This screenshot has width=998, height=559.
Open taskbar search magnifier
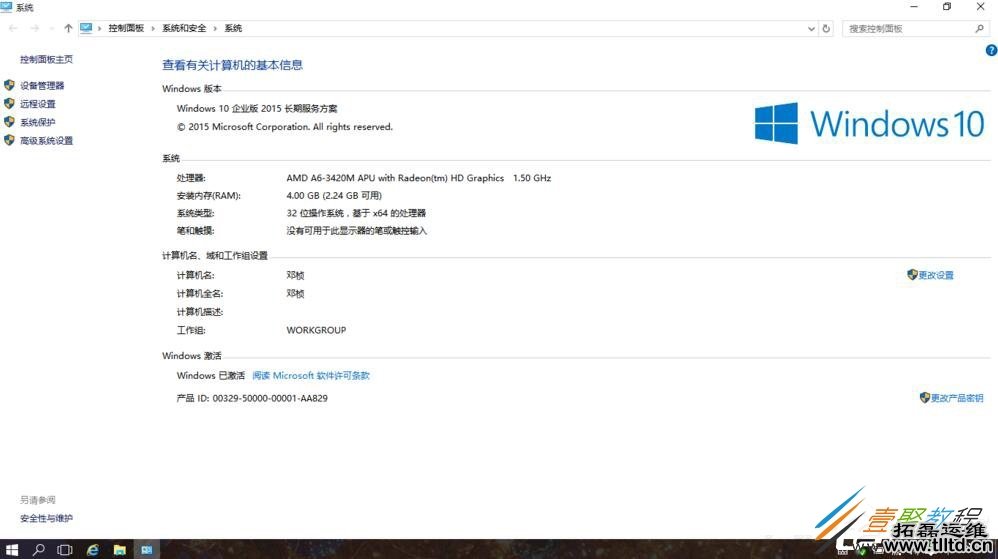pos(39,549)
